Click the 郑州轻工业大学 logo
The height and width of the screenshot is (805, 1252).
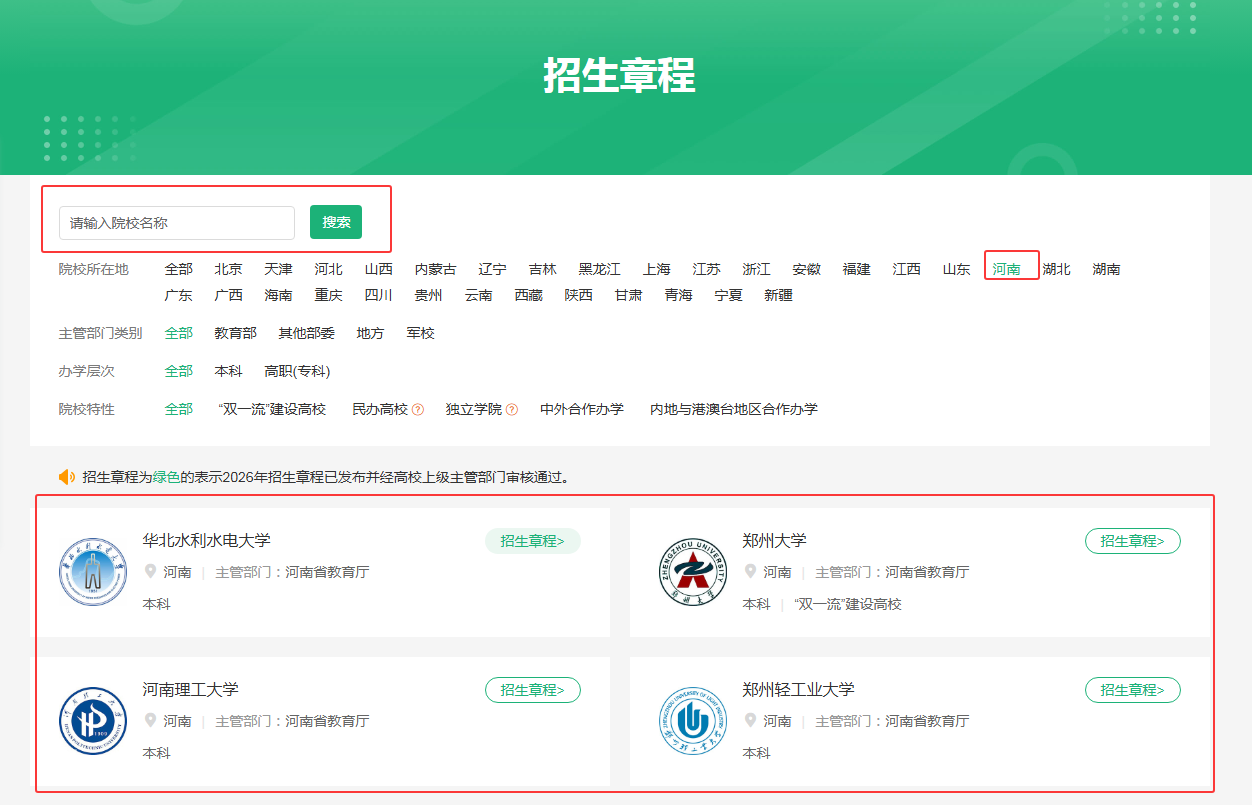click(x=693, y=720)
